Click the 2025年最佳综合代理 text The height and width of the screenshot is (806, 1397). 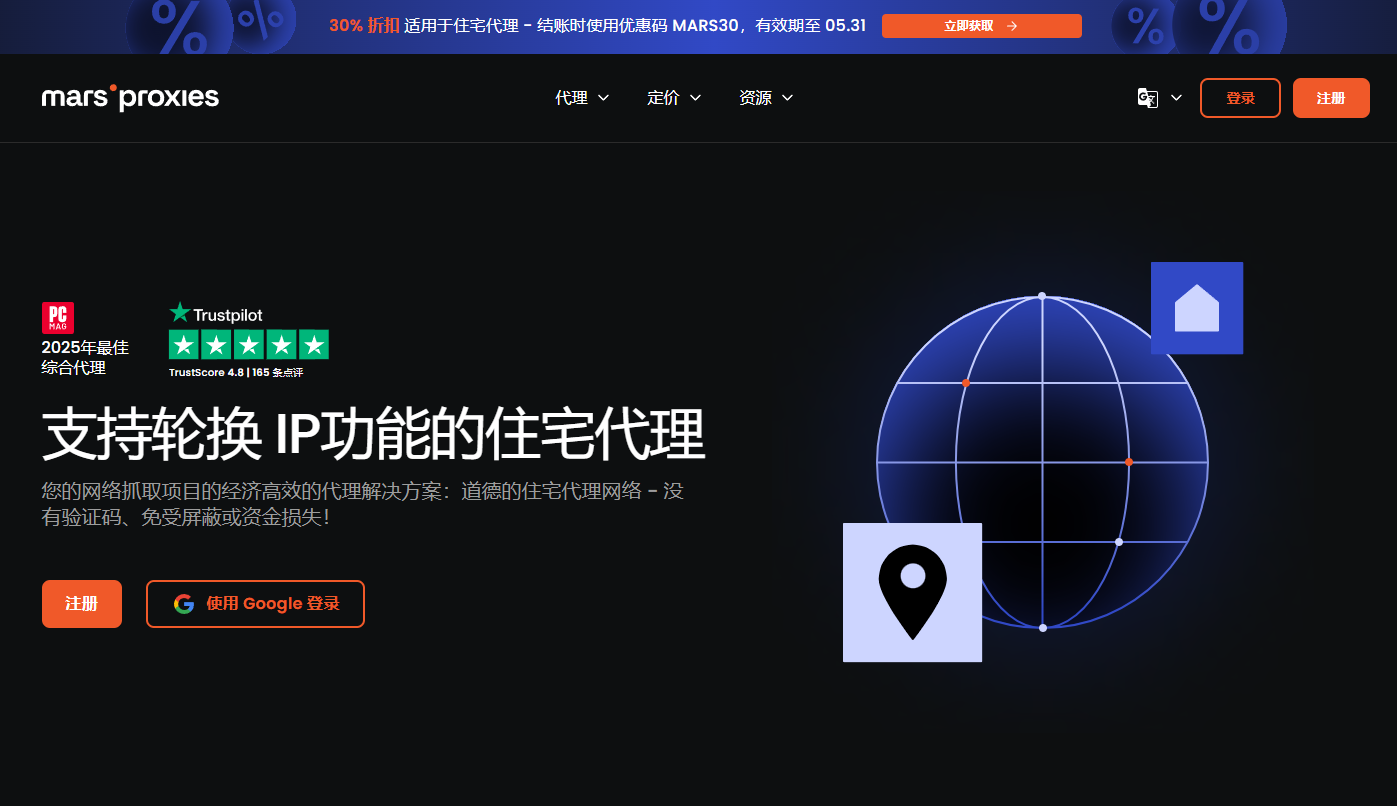tap(85, 357)
